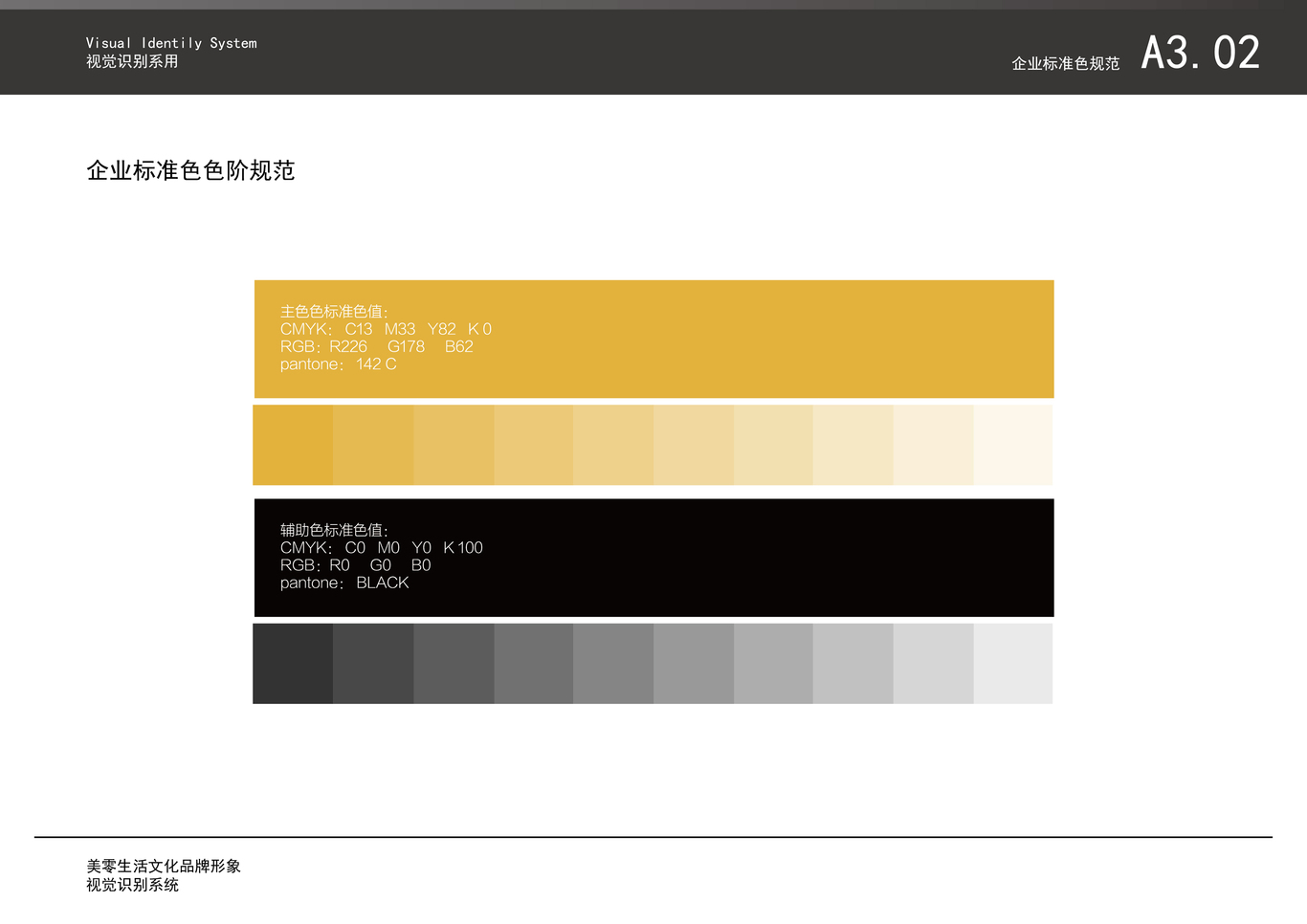
Task: Click the main yellow color banner
Action: pyautogui.click(x=653, y=339)
